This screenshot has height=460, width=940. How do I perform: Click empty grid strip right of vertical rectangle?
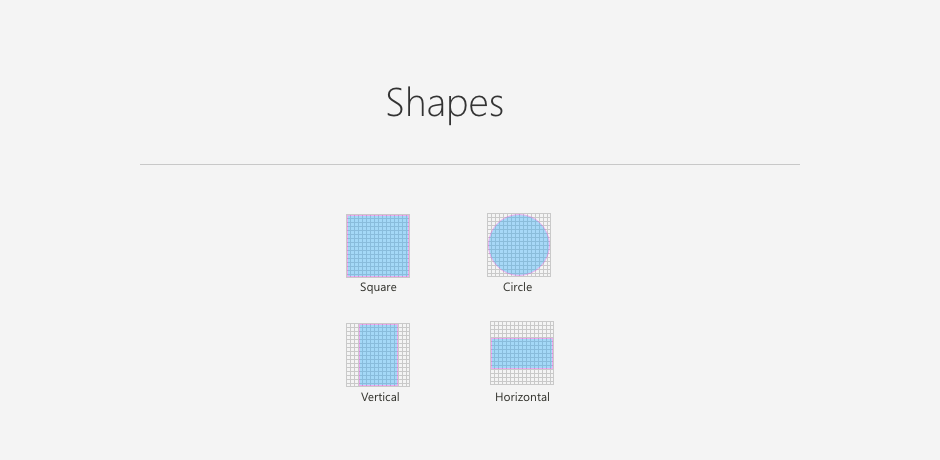[405, 355]
